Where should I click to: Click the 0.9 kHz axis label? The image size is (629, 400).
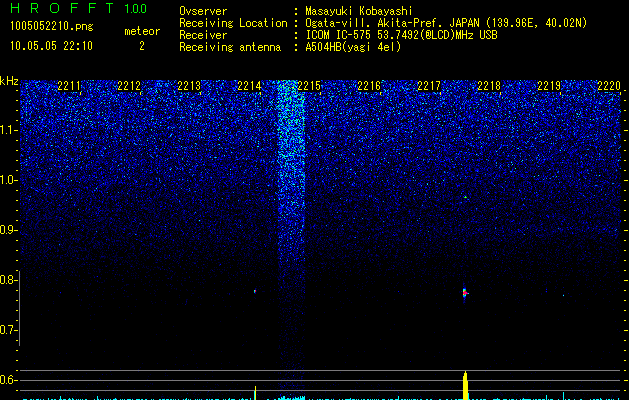pyautogui.click(x=9, y=230)
